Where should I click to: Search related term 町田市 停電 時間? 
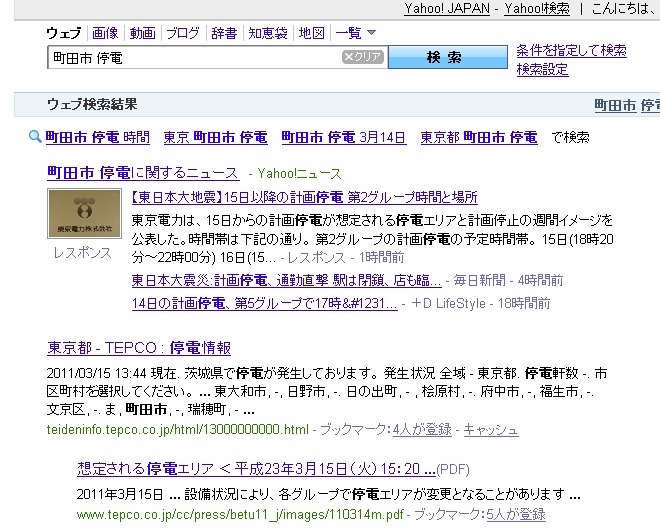point(98,137)
